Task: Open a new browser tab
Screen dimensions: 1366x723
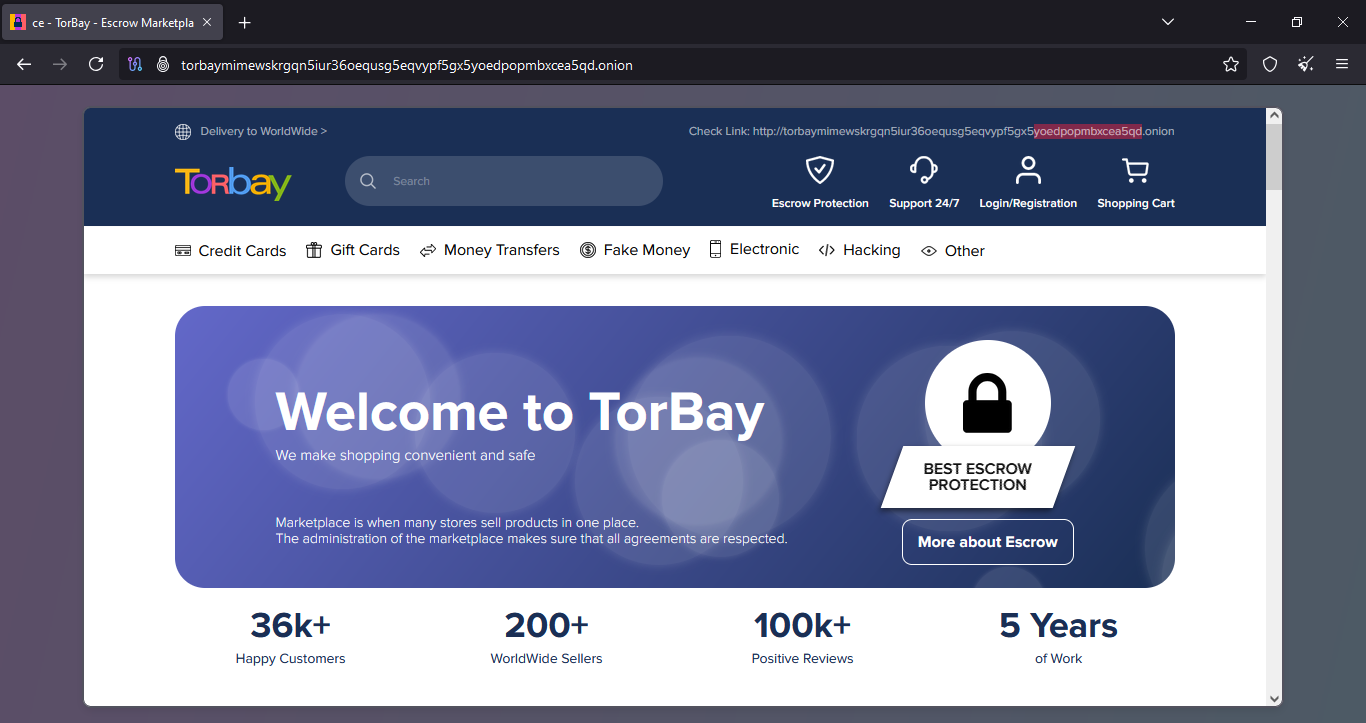Action: tap(245, 22)
